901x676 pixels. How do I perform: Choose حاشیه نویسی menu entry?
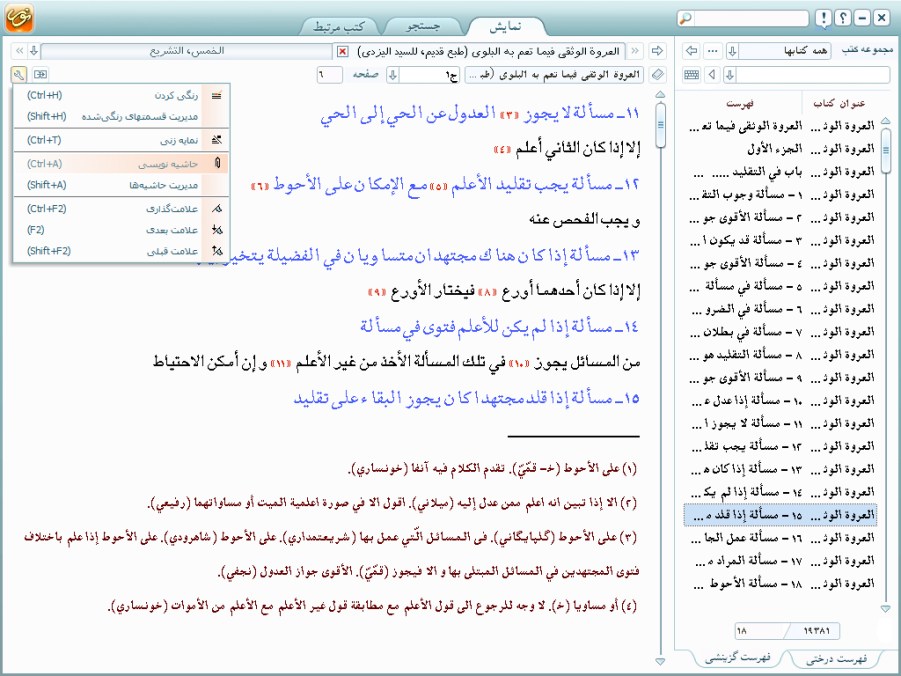(x=121, y=164)
